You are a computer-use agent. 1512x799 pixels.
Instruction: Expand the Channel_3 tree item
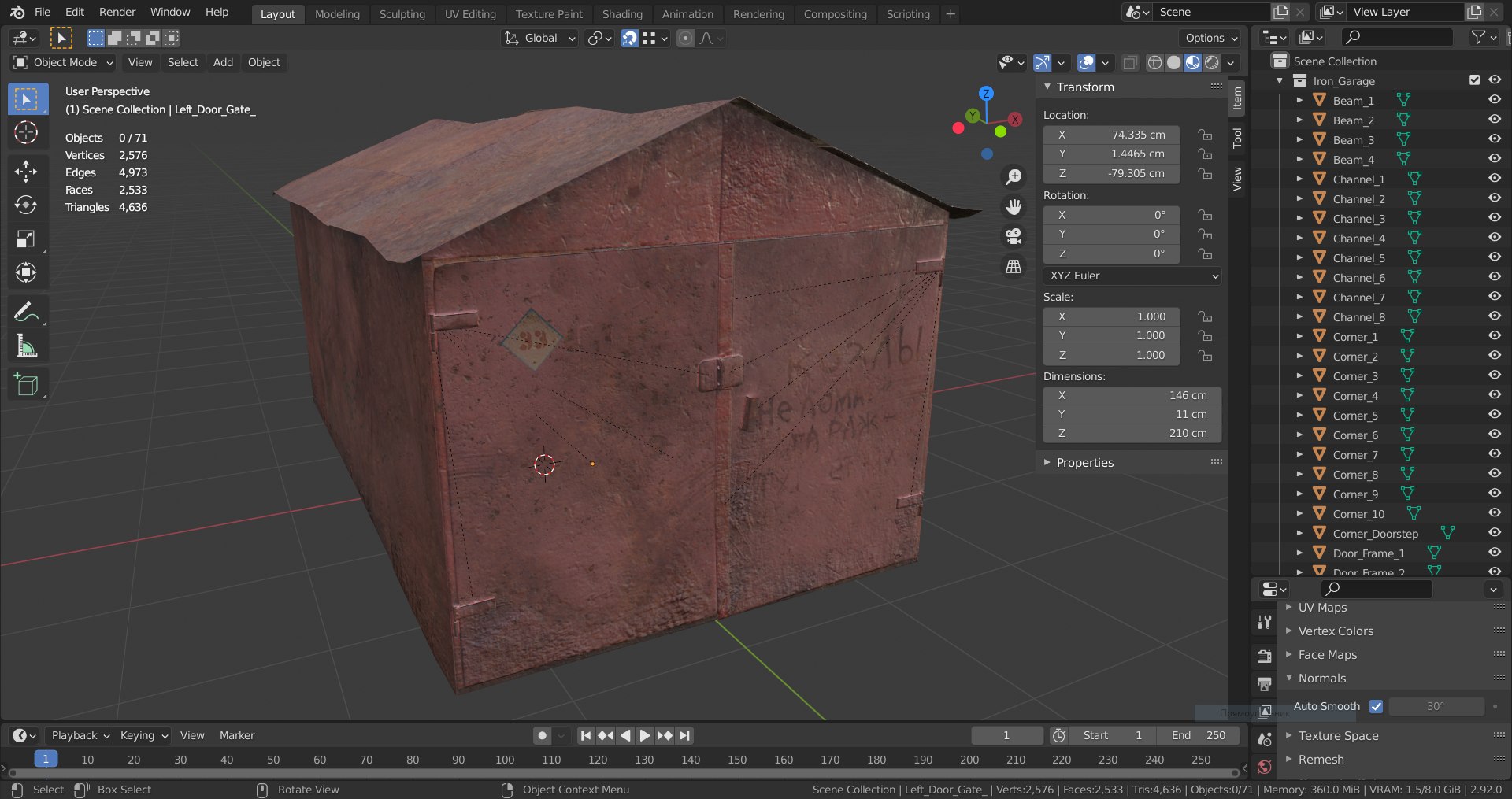click(x=1299, y=218)
